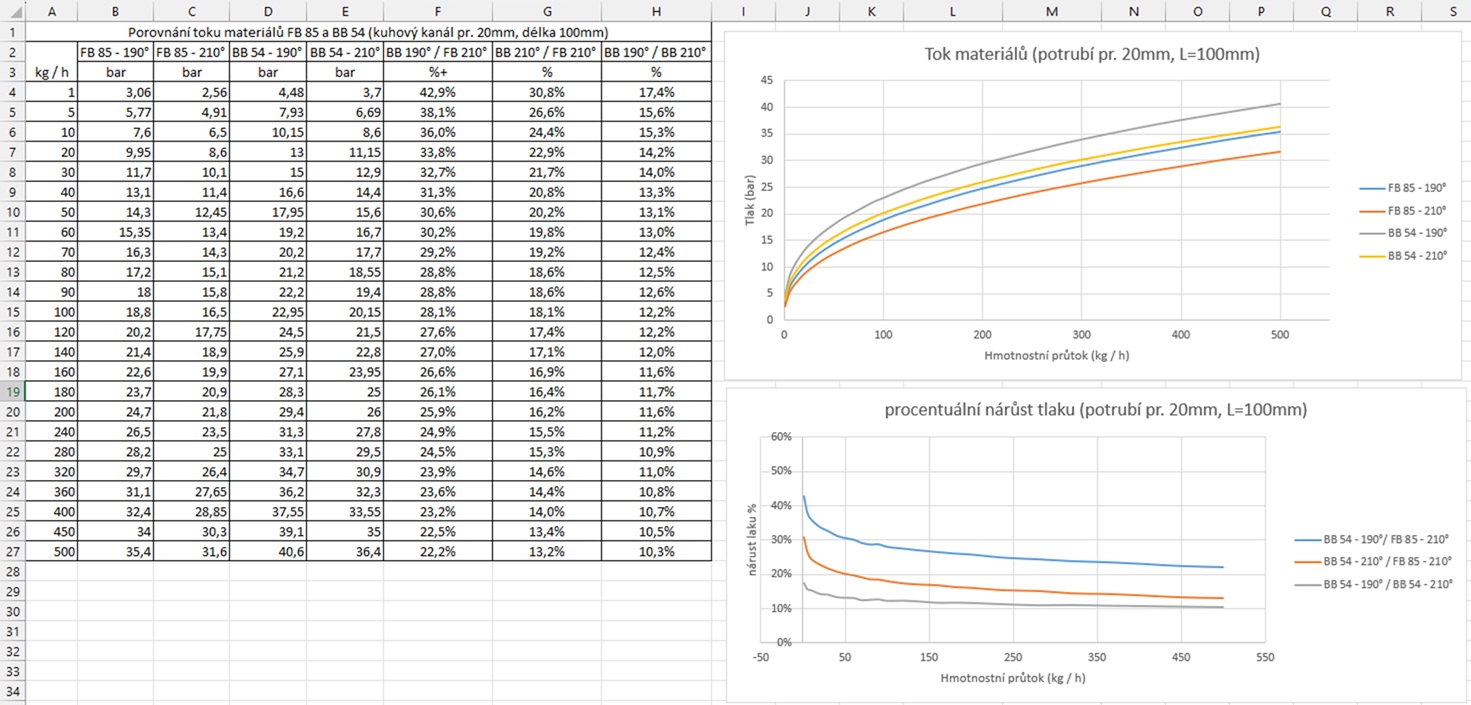Image resolution: width=1471 pixels, height=705 pixels.
Task: Click the cell with value 40,6
Action: pyautogui.click(x=268, y=551)
